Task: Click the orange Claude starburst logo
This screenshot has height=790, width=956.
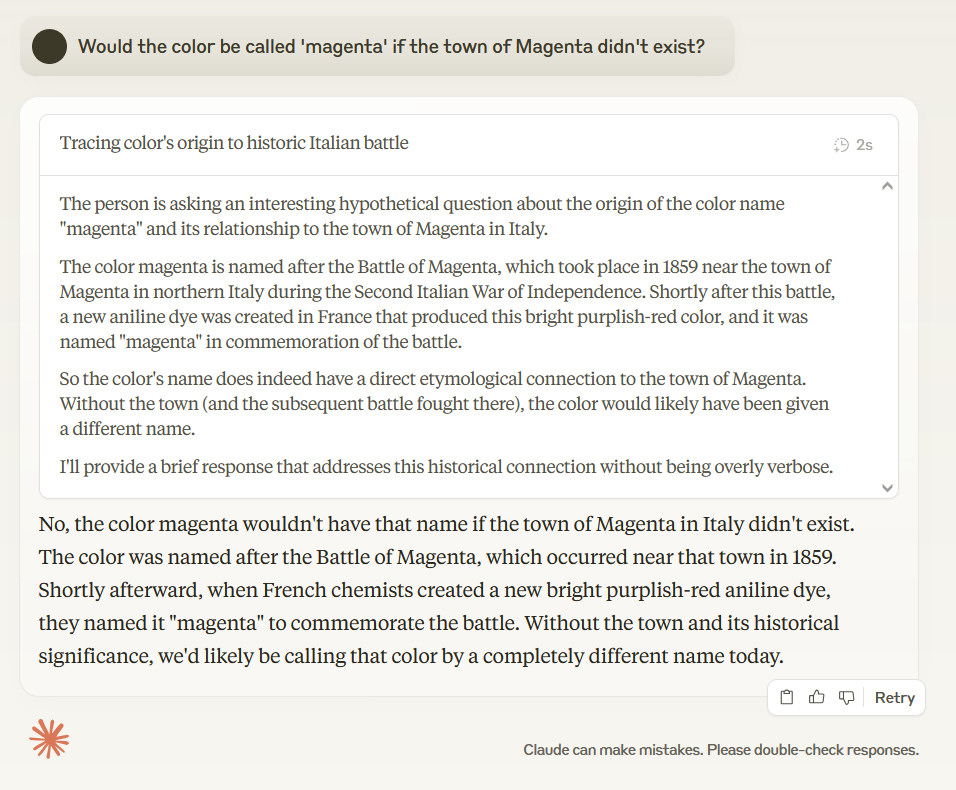Action: click(x=49, y=739)
